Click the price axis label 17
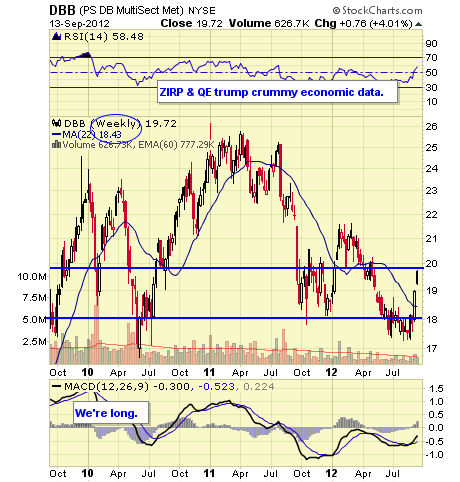The image size is (460, 482). (431, 349)
